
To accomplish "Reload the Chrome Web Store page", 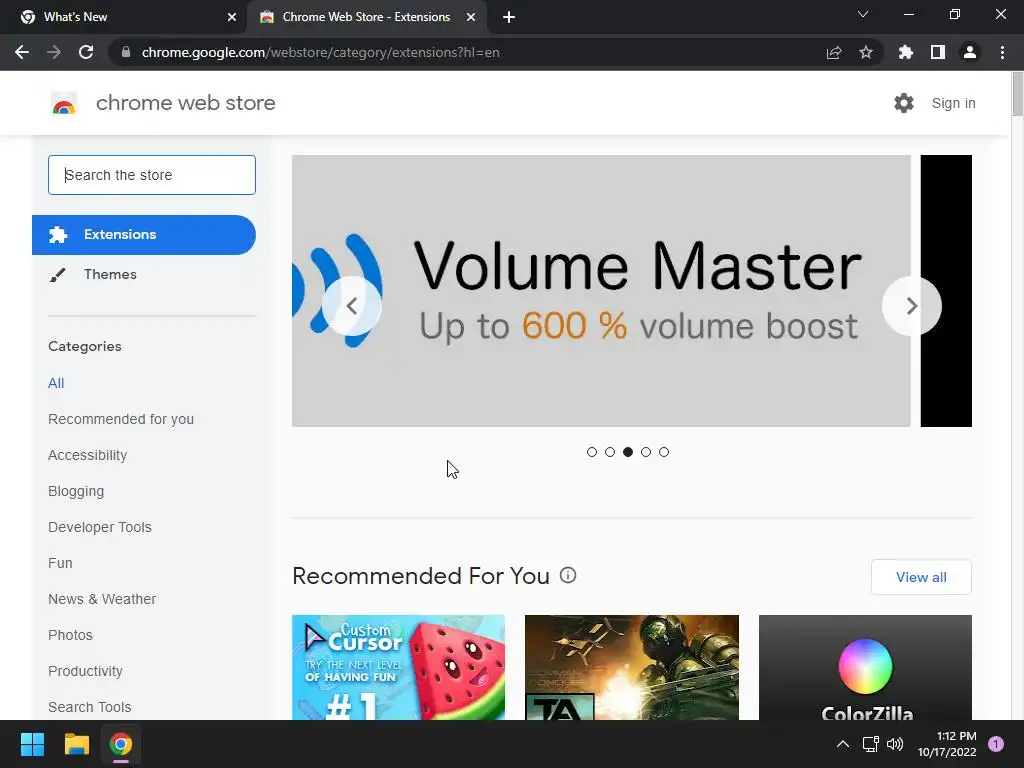I will [86, 52].
